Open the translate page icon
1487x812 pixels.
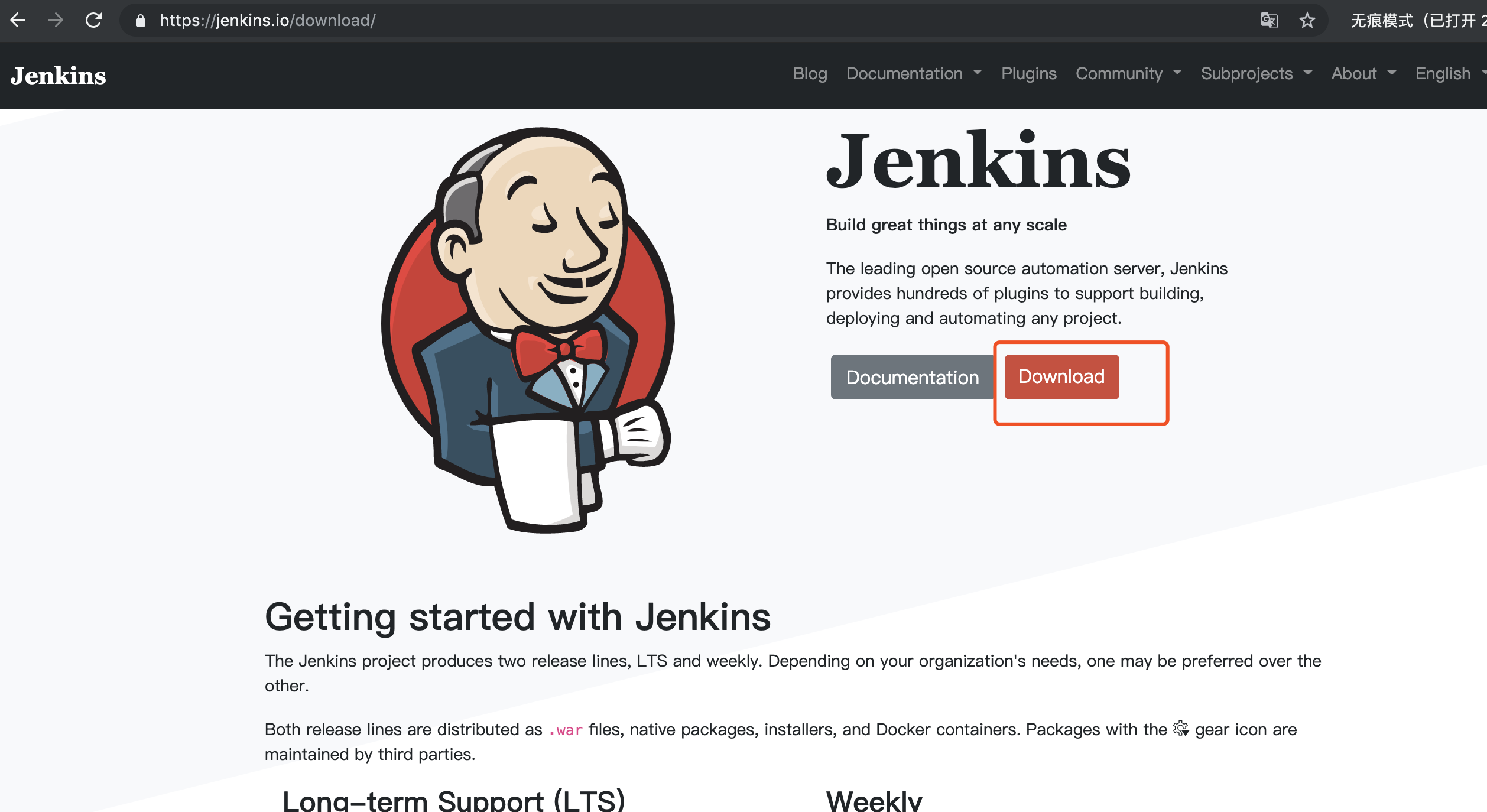click(1269, 21)
